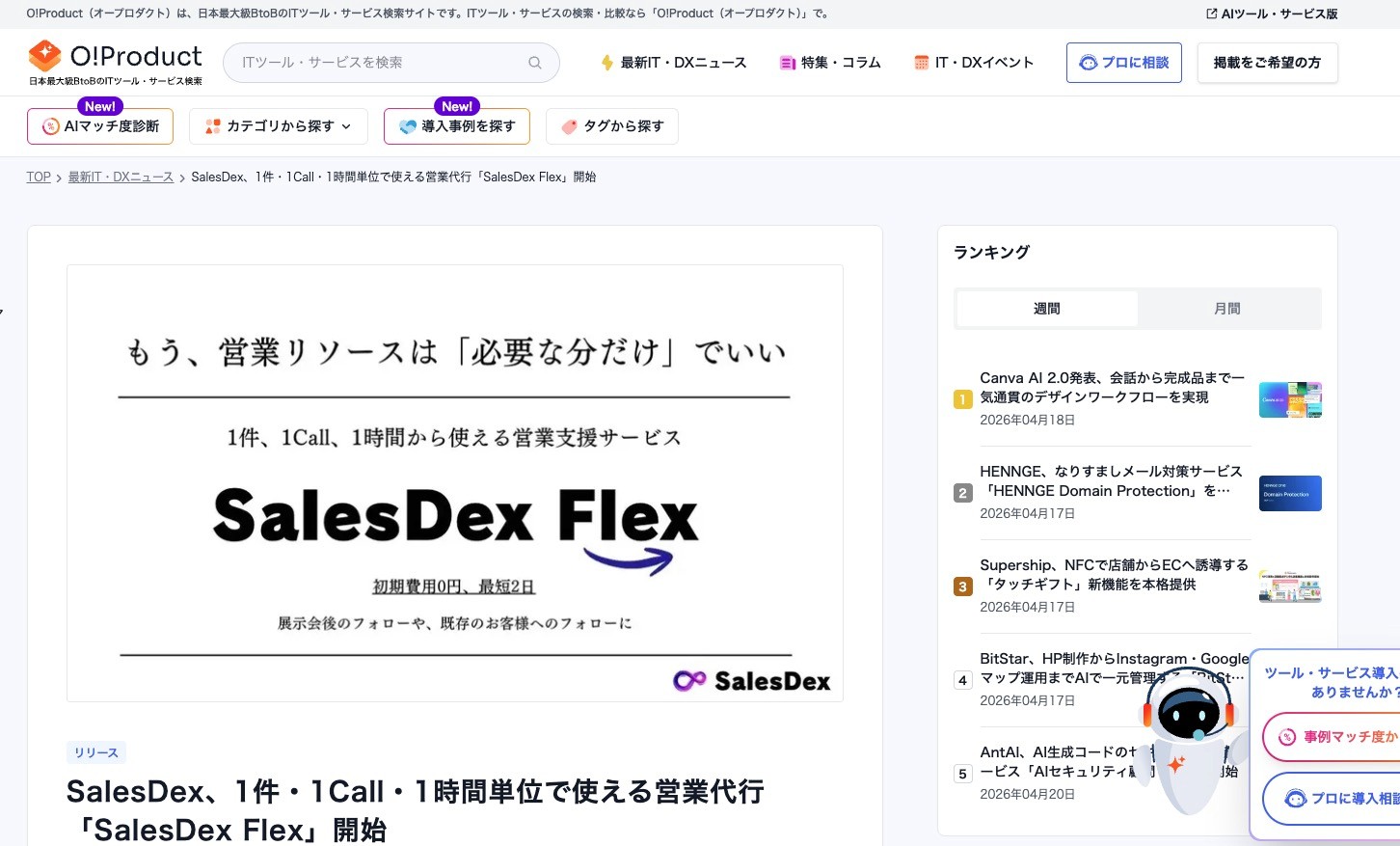Open Canva AI 2.0発表 ranking article

click(1113, 388)
